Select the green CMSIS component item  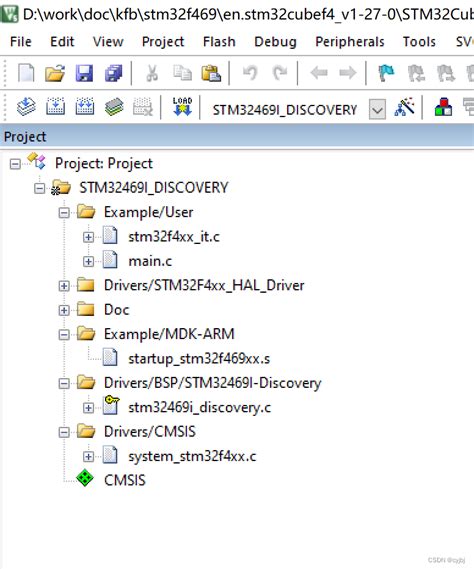(x=124, y=480)
